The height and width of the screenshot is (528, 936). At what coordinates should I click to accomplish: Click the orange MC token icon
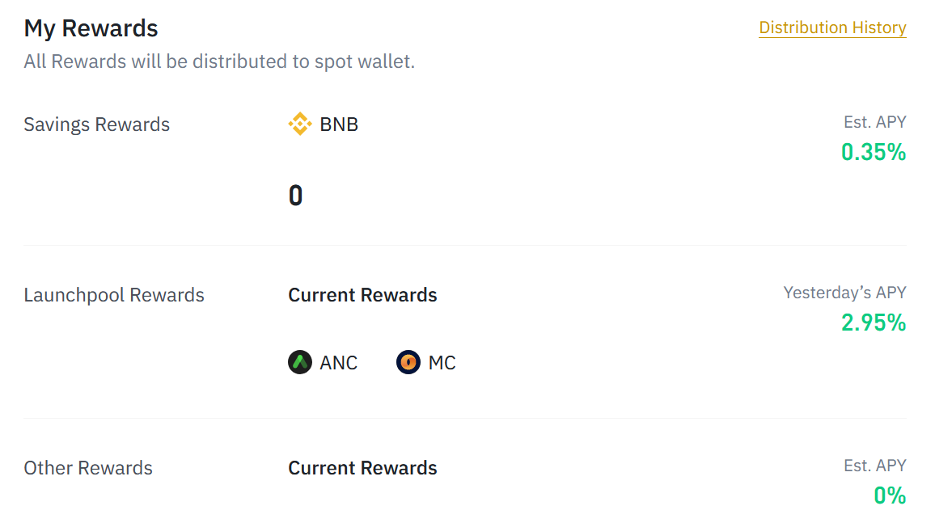pos(408,362)
